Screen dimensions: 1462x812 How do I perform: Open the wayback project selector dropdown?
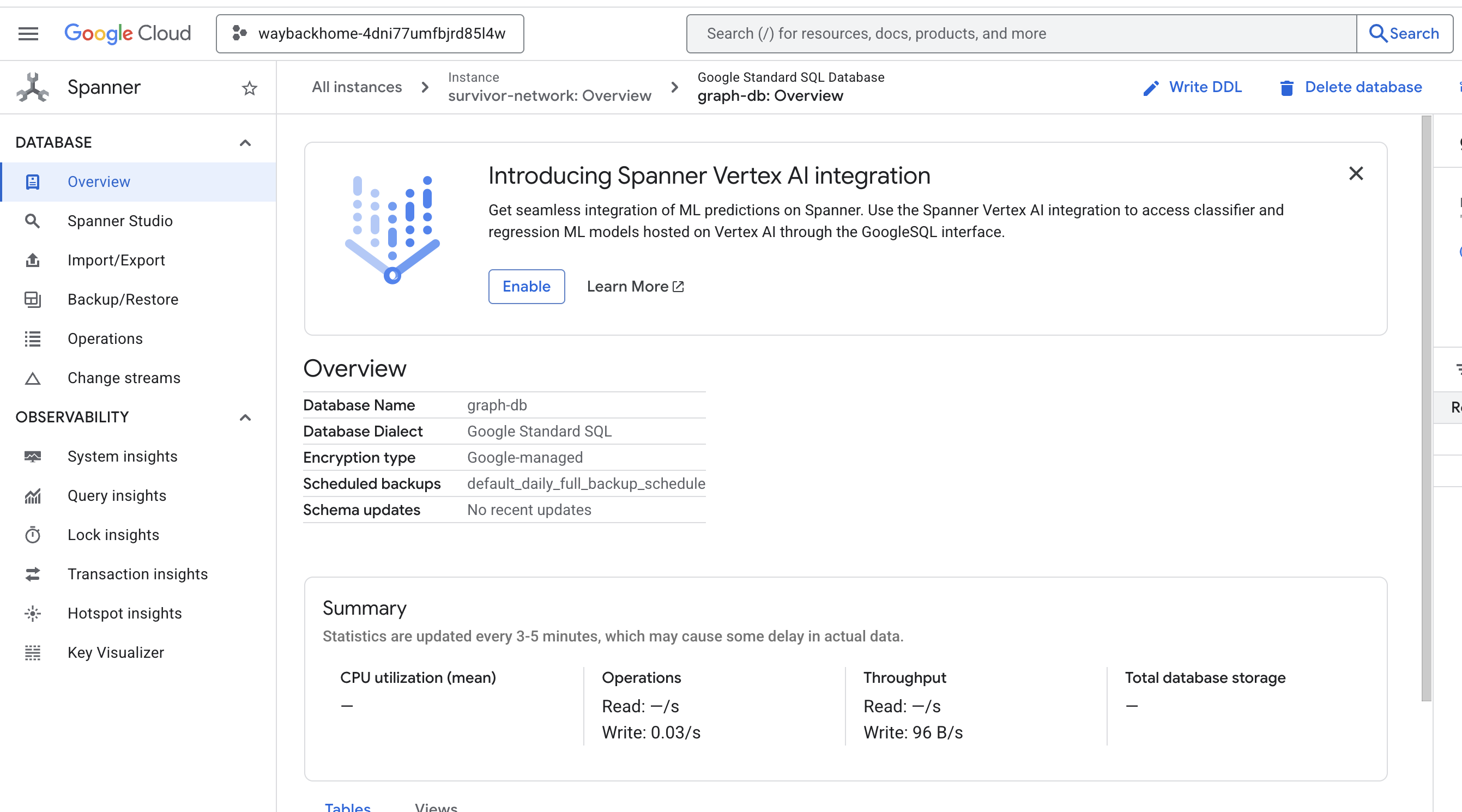tap(370, 33)
